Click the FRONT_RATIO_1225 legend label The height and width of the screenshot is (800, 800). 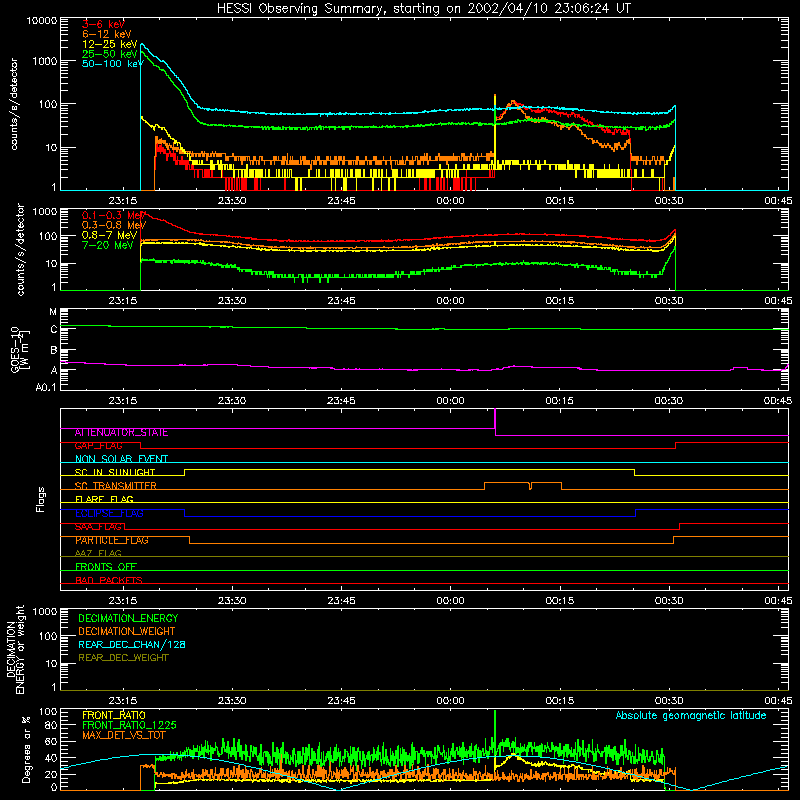(x=129, y=725)
